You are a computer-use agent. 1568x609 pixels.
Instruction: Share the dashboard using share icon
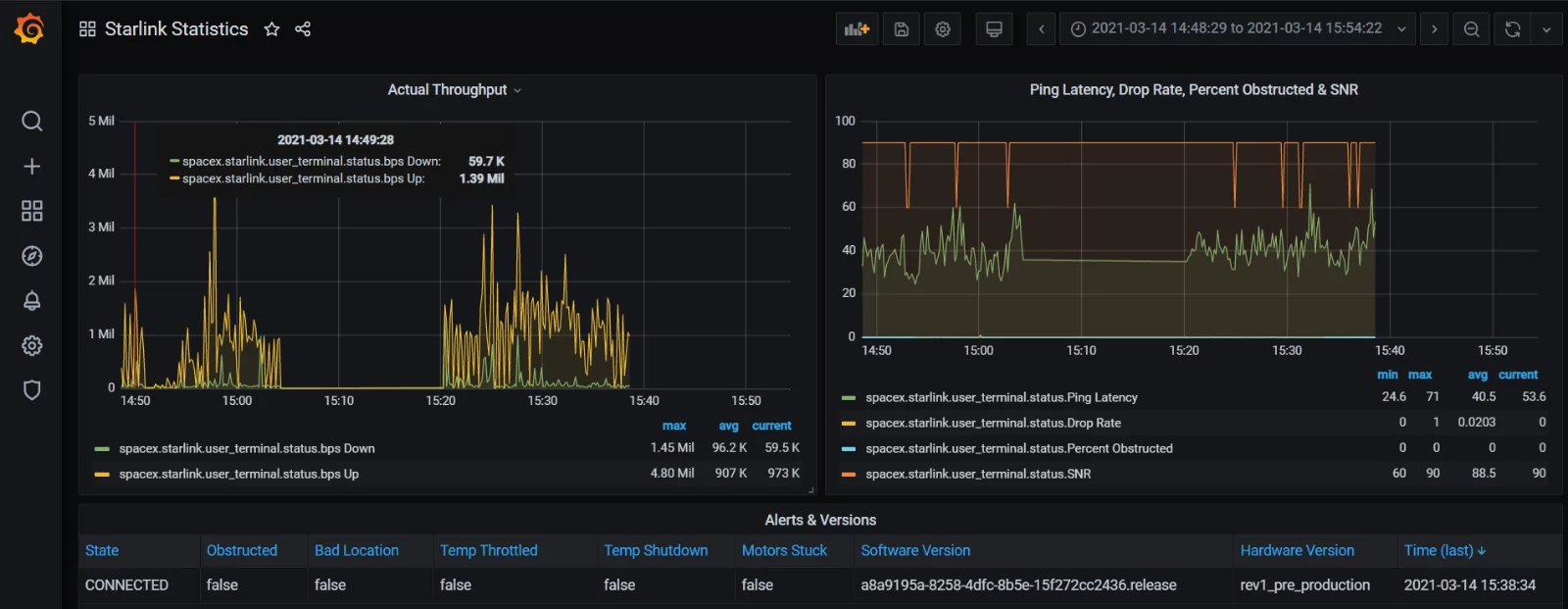pyautogui.click(x=303, y=29)
